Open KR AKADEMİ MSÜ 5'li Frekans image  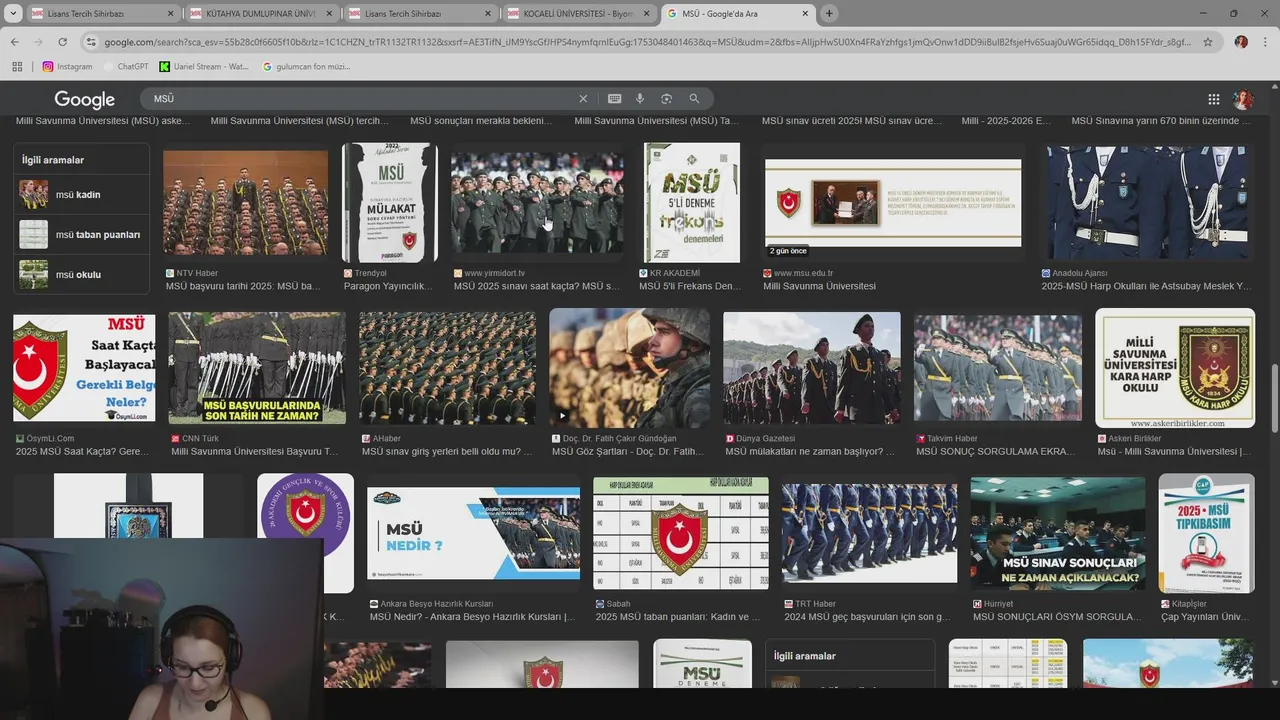click(x=691, y=203)
